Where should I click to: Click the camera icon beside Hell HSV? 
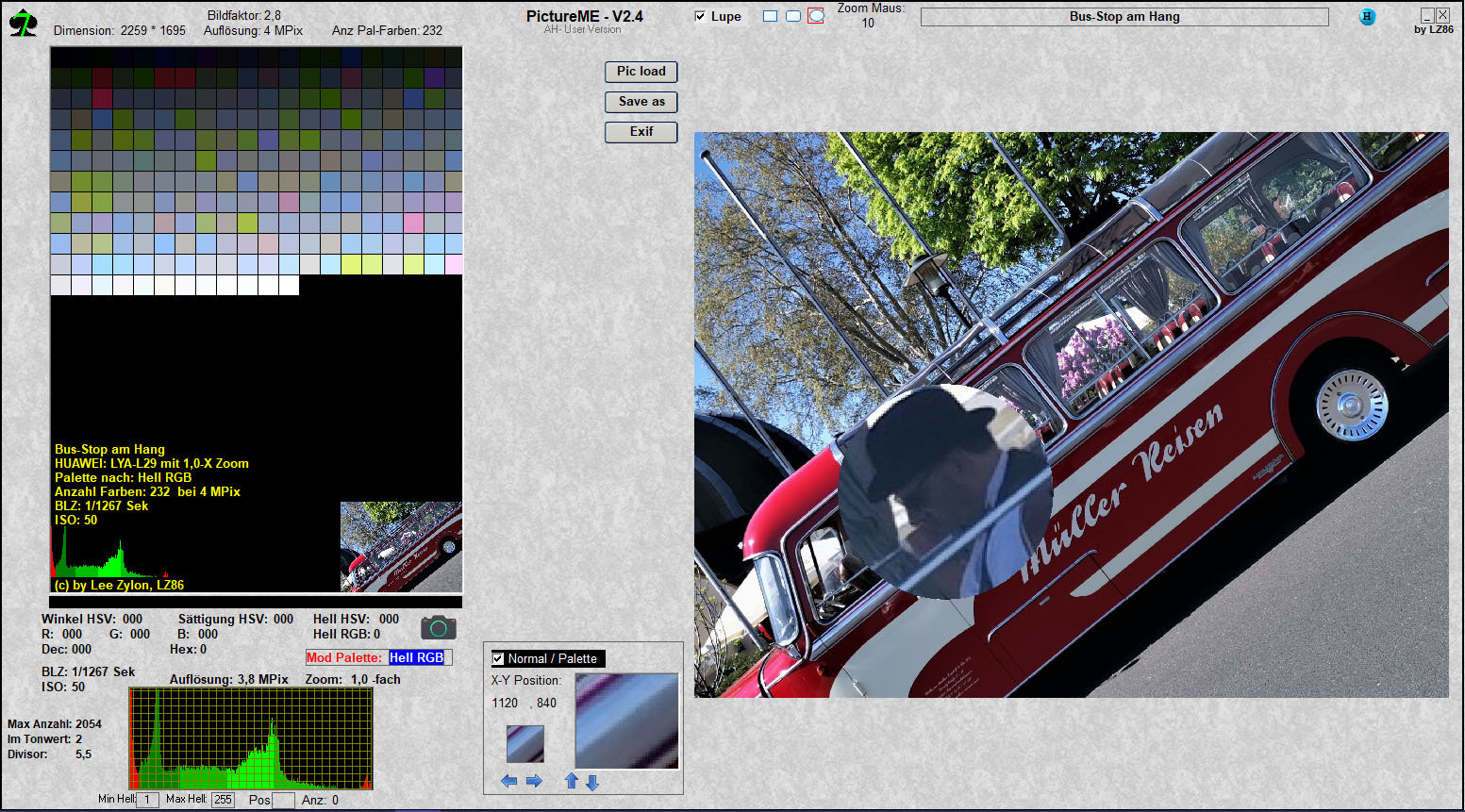tap(439, 627)
